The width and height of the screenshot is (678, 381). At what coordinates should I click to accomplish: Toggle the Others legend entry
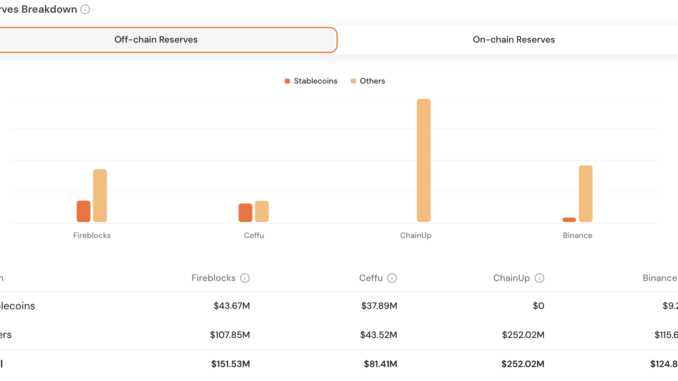[368, 81]
